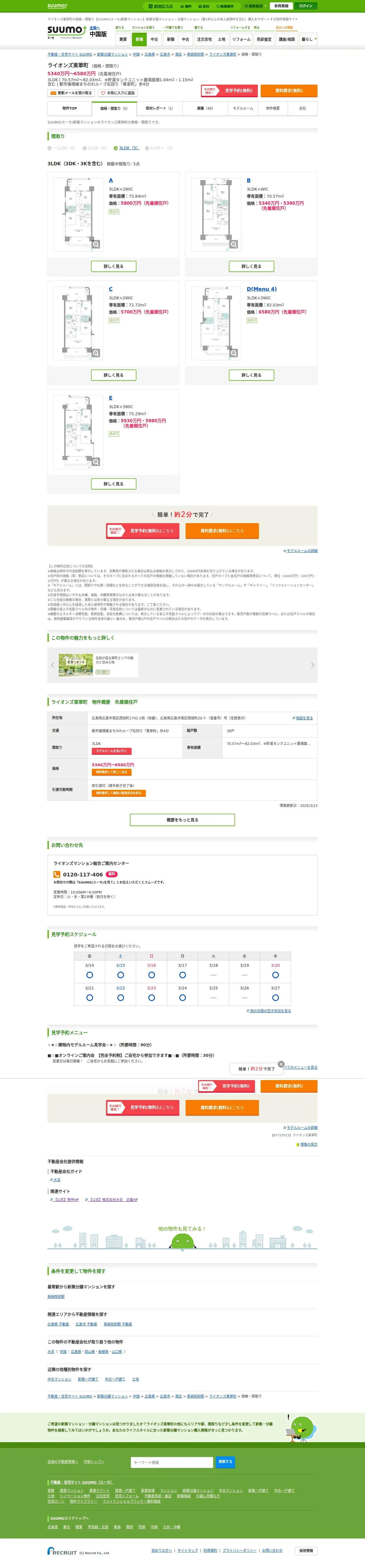This screenshot has height=1568, width=365.
Task: Expand the 暮らし navigation dropdown
Action: coord(308,39)
